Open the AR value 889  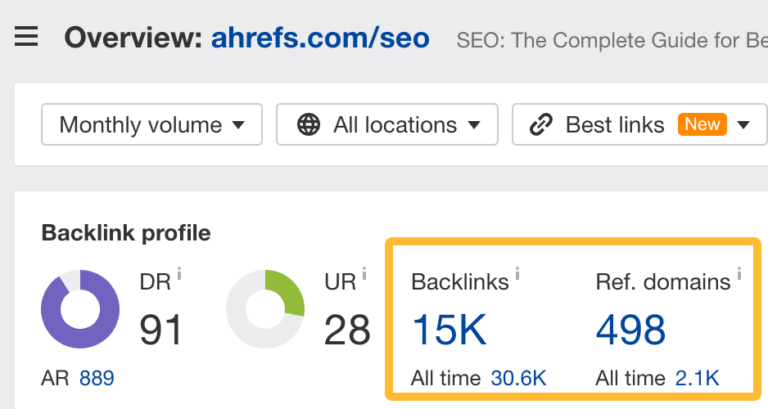96,378
